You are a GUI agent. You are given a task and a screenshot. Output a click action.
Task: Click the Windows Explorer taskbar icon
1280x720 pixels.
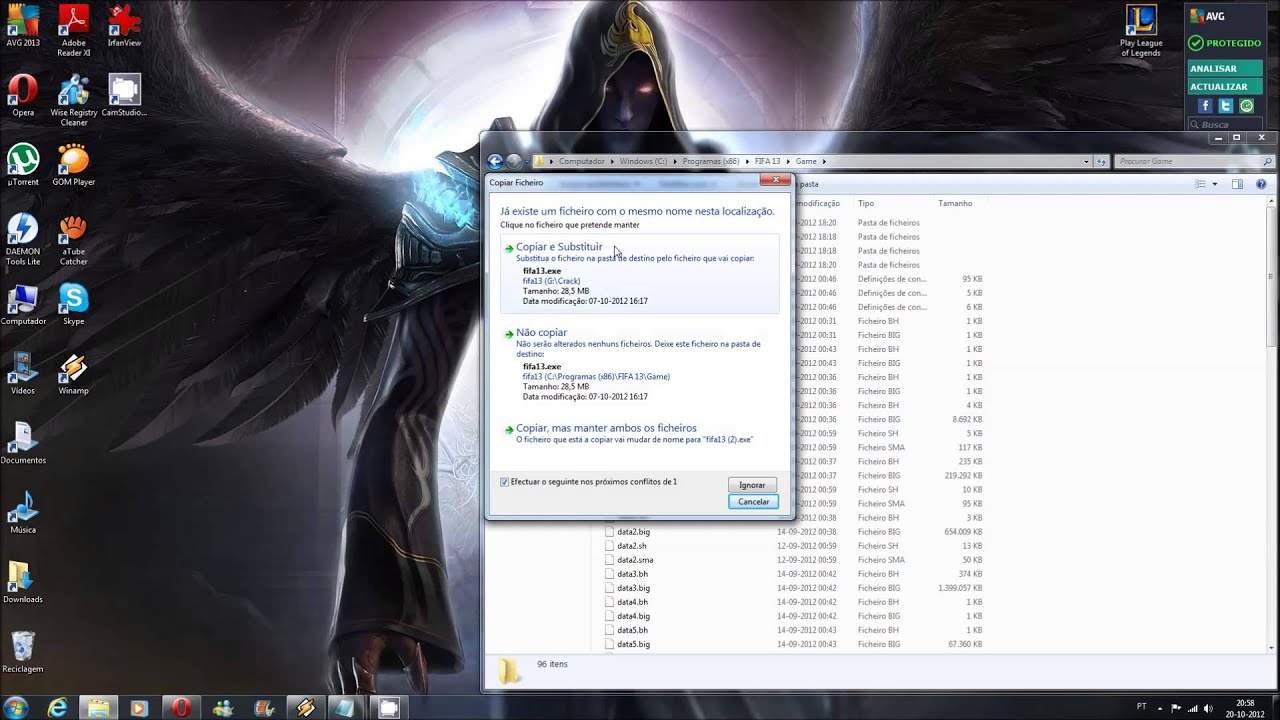[98, 708]
